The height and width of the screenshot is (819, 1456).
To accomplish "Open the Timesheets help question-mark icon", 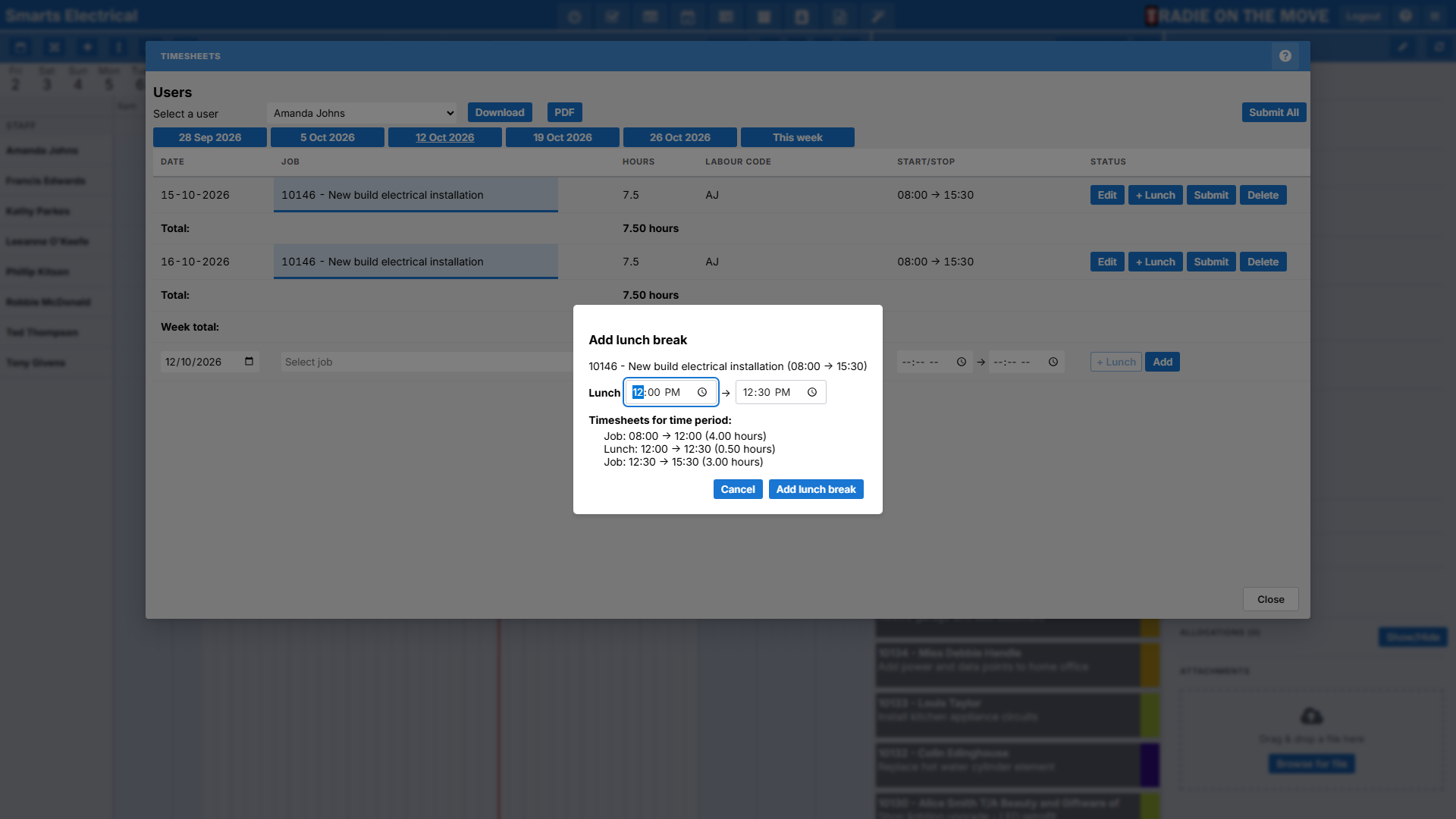I will pyautogui.click(x=1285, y=56).
